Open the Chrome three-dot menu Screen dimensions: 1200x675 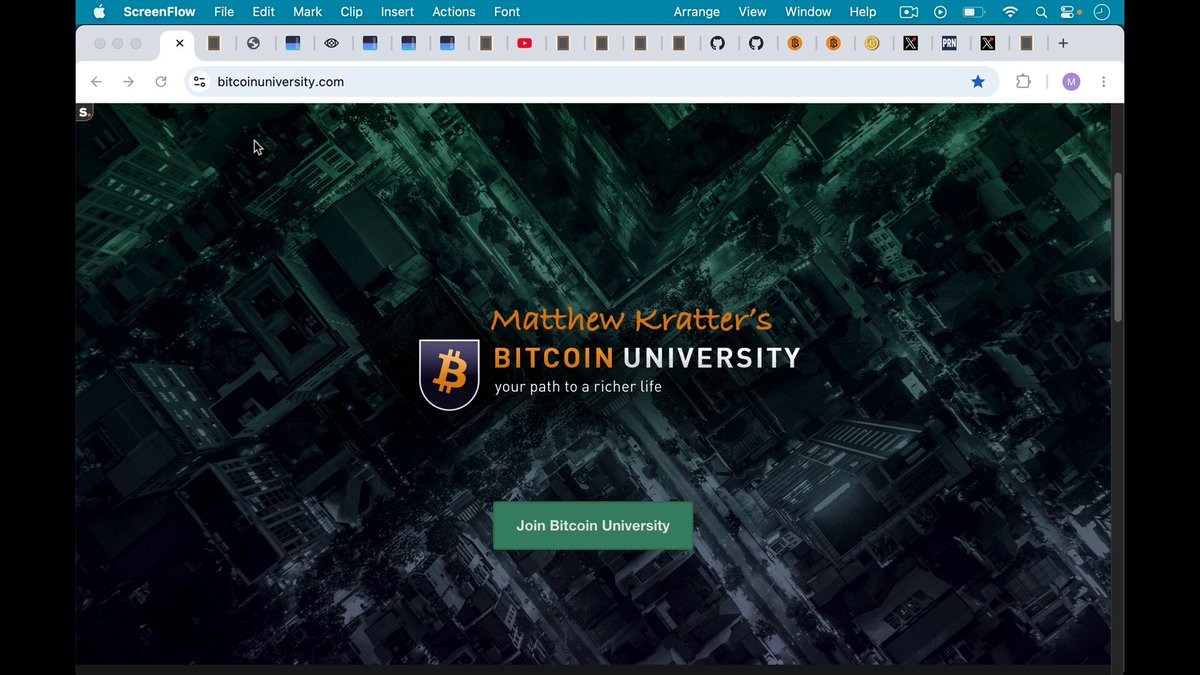click(1103, 82)
